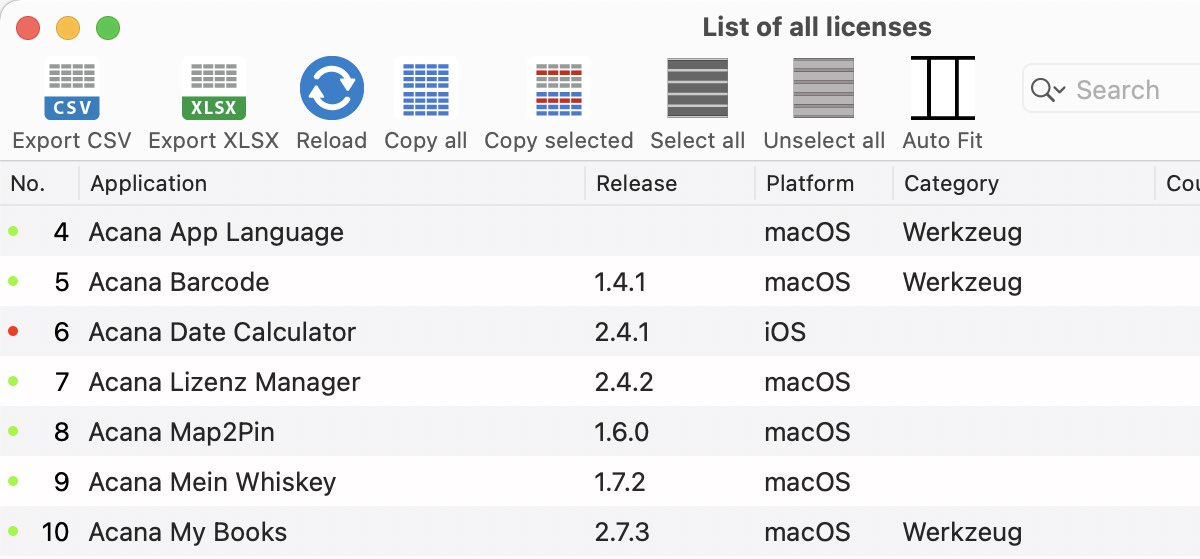The image size is (1200, 559).
Task: Click the Auto Fit columns icon
Action: coord(943,89)
